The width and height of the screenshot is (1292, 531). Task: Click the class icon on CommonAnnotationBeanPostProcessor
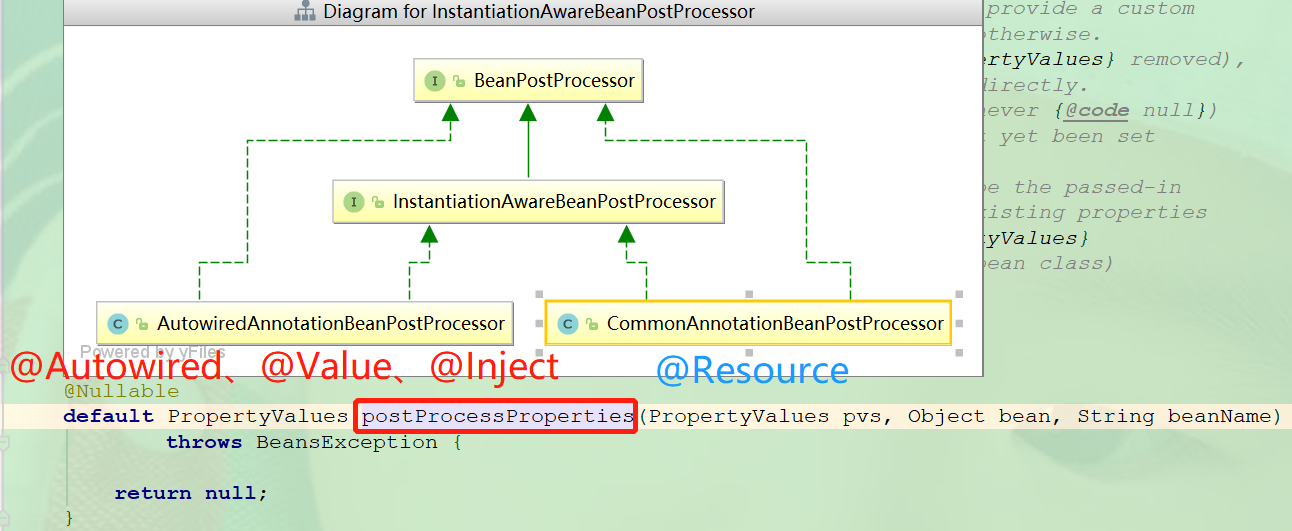[568, 324]
